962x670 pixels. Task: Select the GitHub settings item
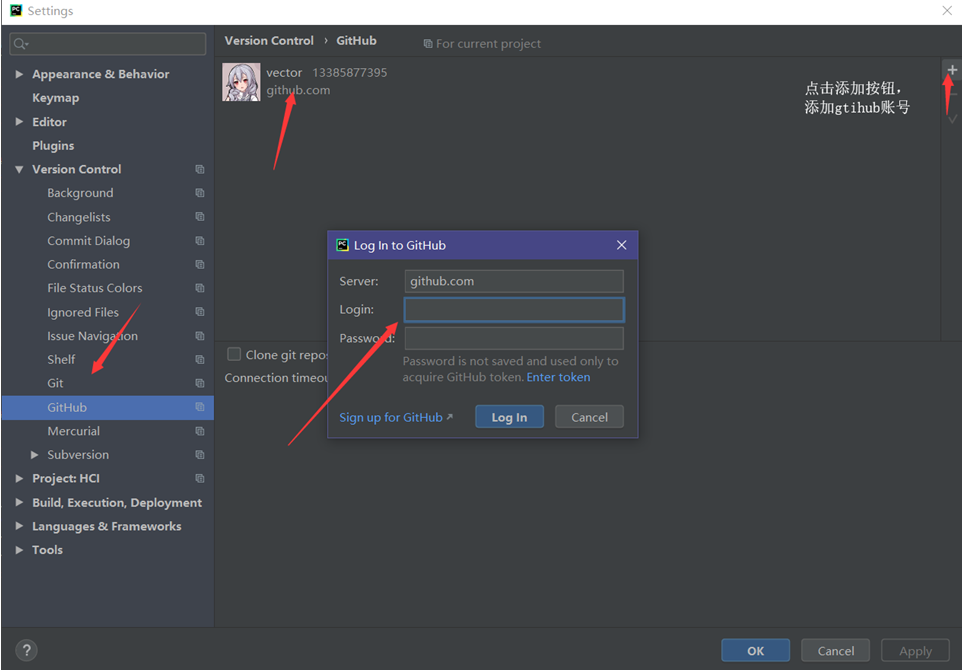click(x=108, y=407)
